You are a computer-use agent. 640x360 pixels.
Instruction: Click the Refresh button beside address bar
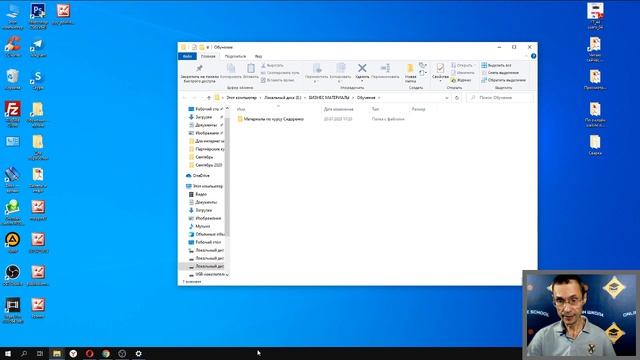coord(457,98)
